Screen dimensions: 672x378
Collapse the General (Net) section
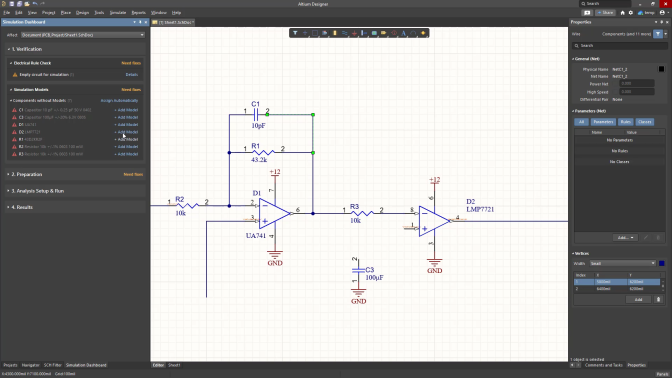573,59
